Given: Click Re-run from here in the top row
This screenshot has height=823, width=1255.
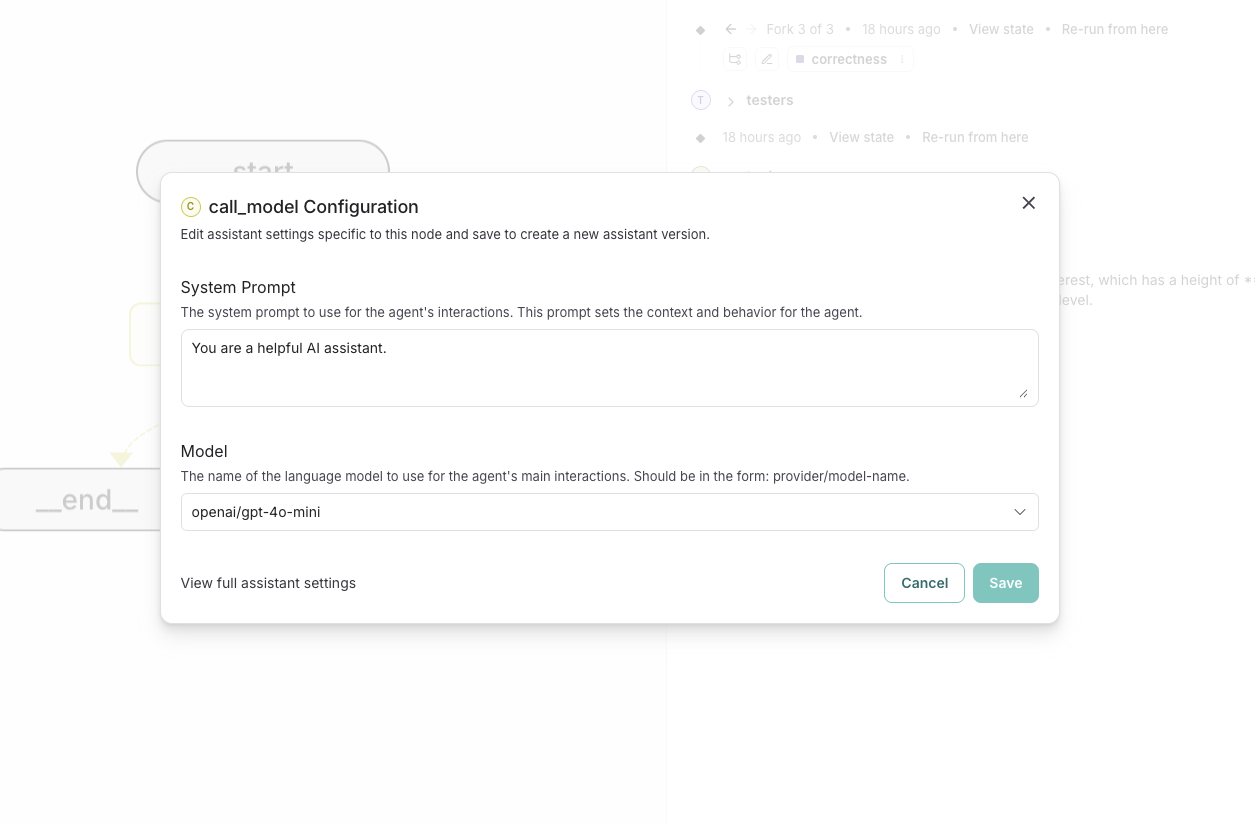Looking at the screenshot, I should point(1114,29).
